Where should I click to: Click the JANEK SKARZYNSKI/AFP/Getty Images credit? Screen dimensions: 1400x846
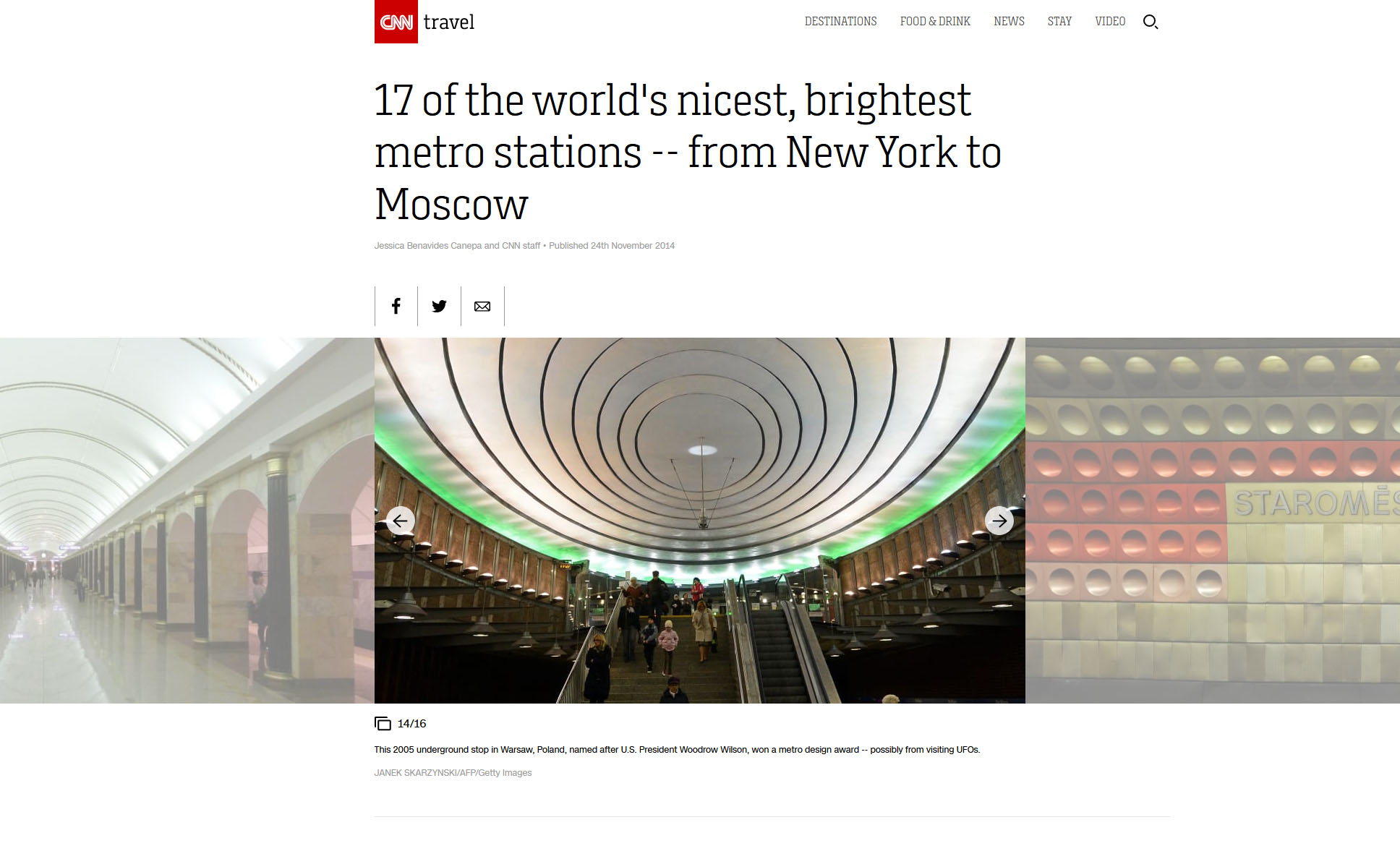[453, 773]
